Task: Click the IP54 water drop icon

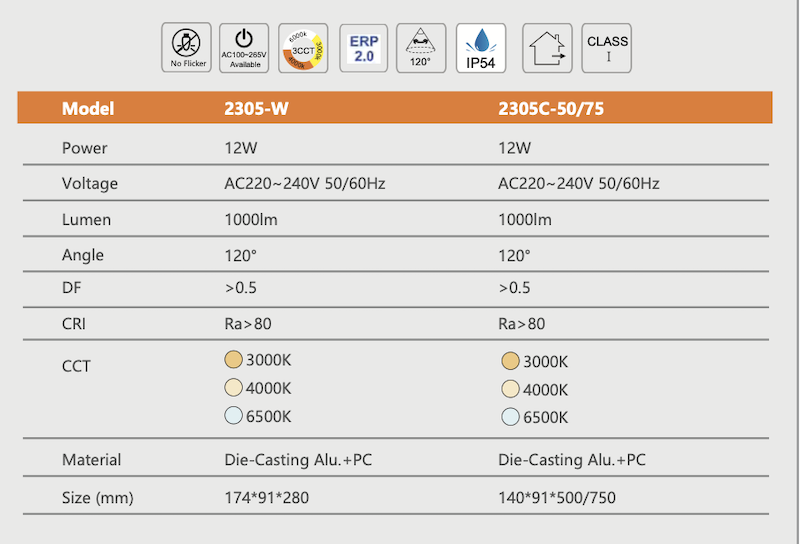Action: (481, 48)
